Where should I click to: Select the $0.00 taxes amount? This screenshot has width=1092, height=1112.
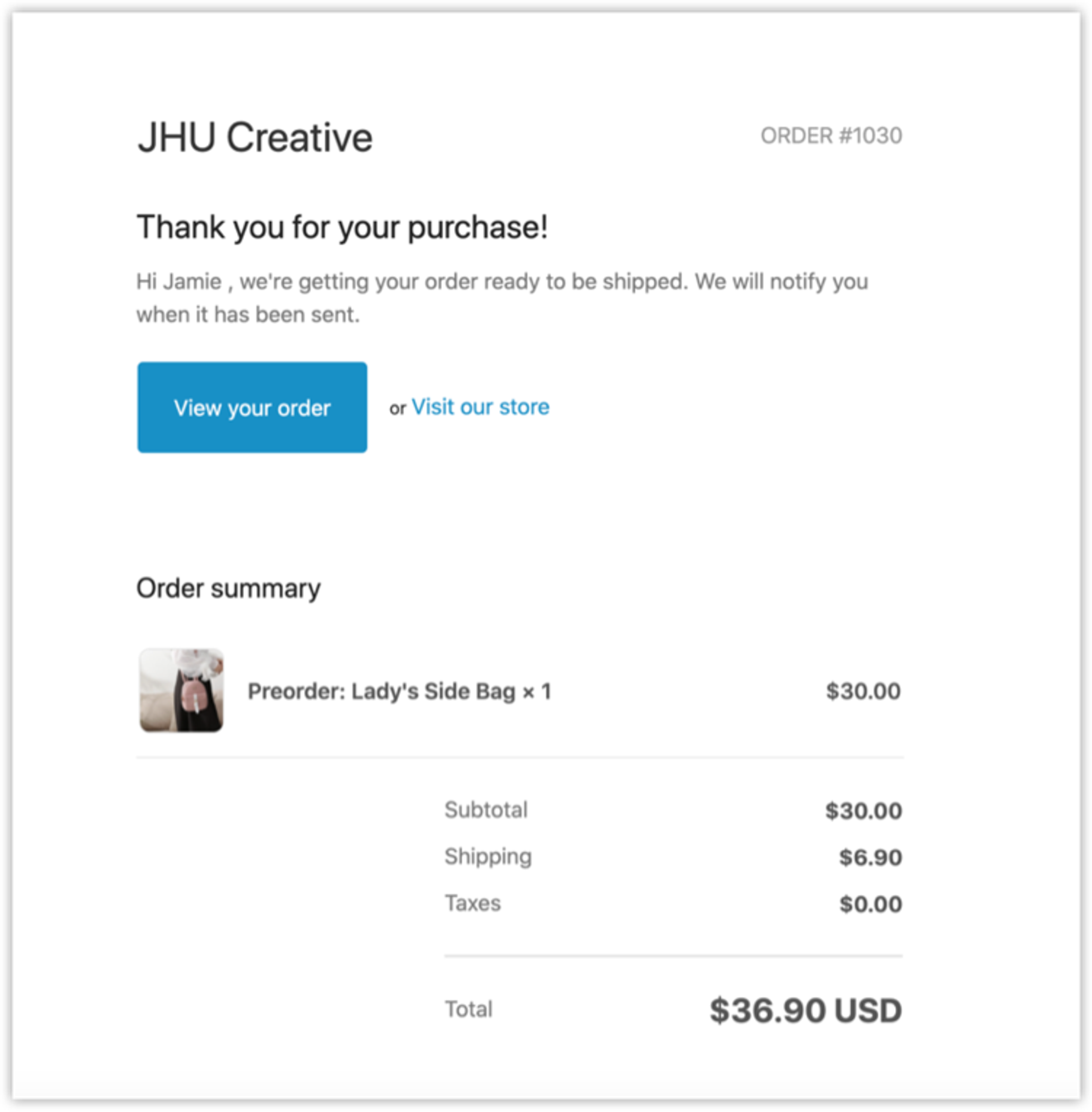[871, 904]
